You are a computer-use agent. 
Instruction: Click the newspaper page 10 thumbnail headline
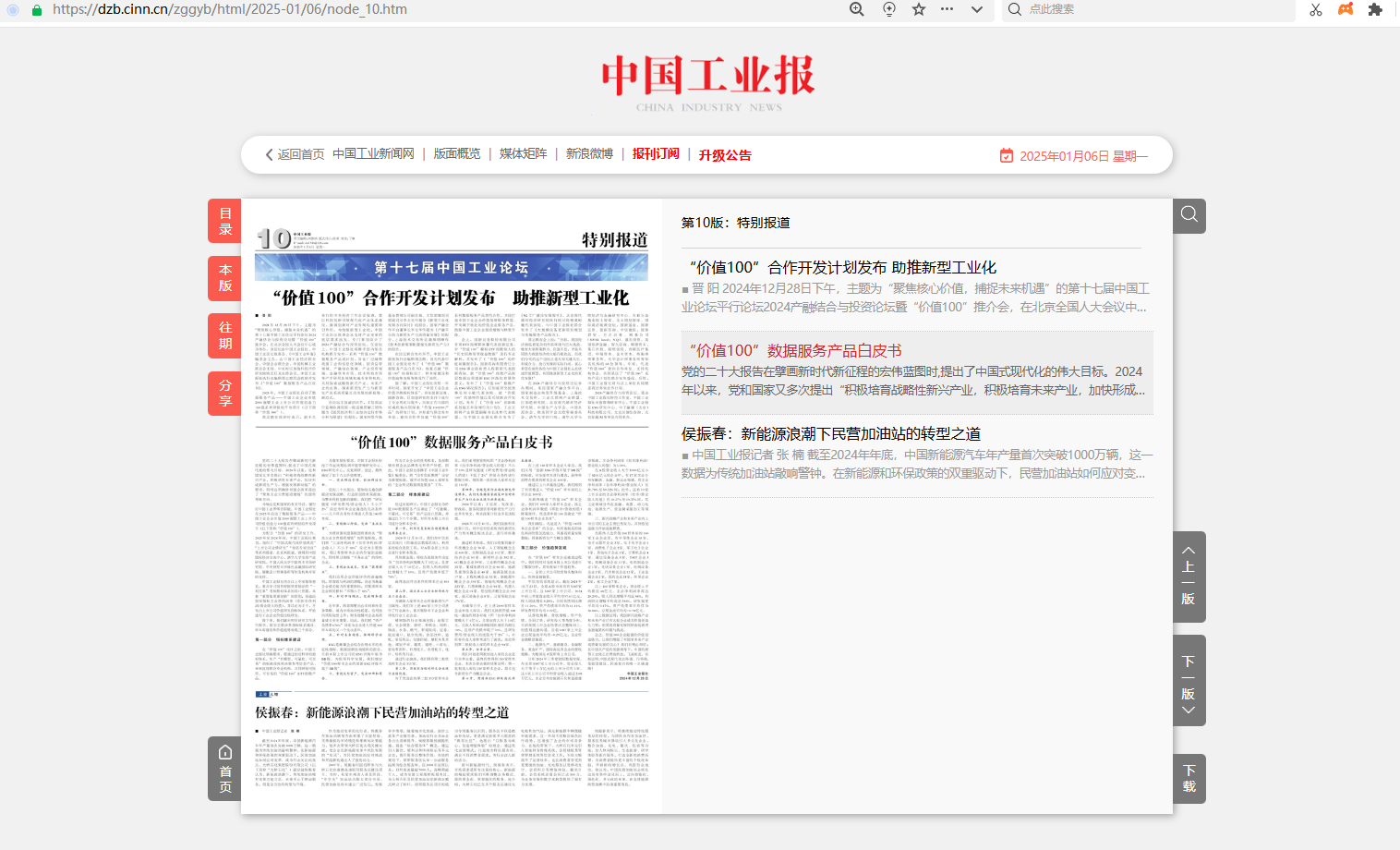(451, 297)
